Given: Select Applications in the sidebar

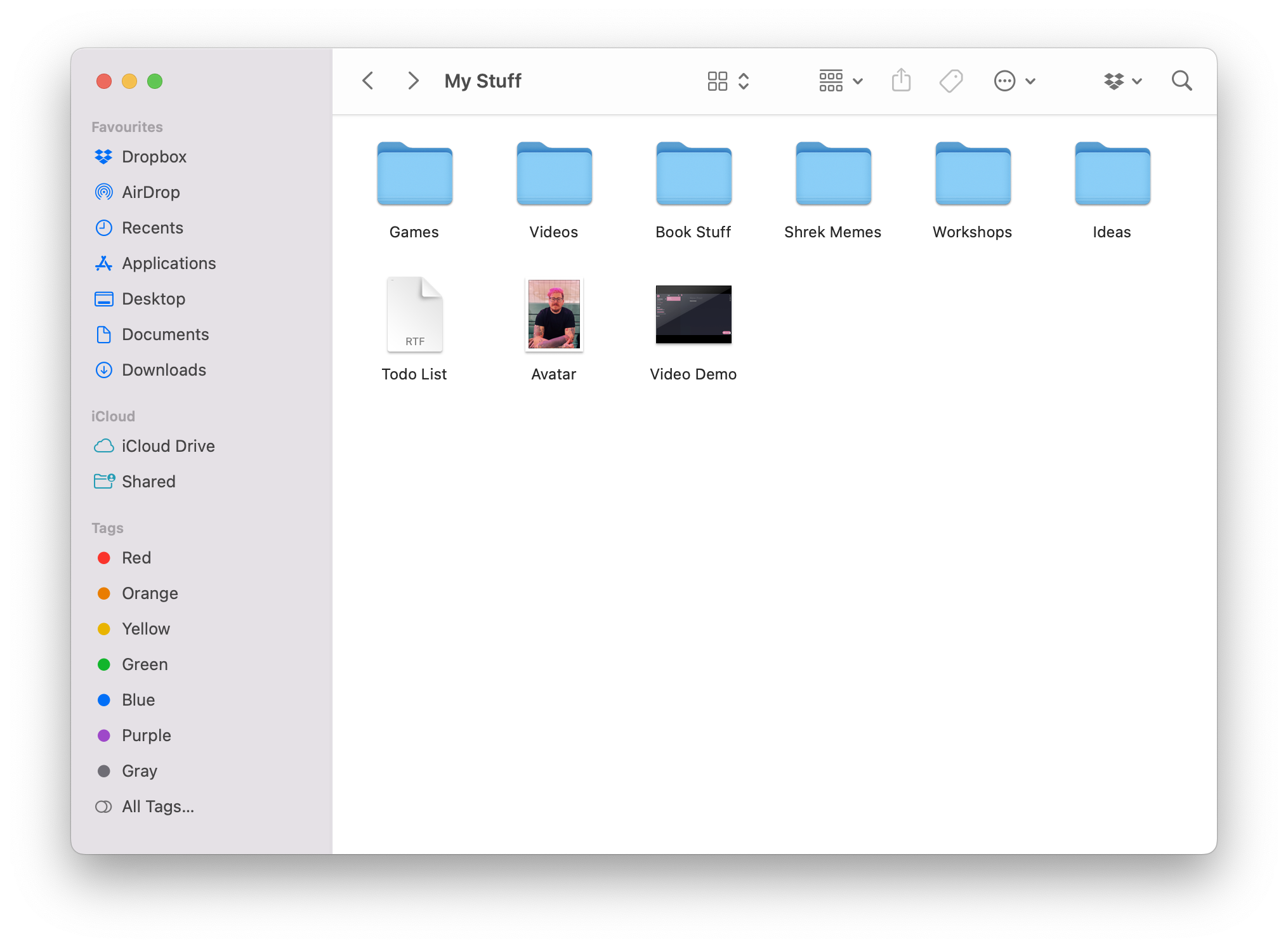Looking at the screenshot, I should pos(169,263).
